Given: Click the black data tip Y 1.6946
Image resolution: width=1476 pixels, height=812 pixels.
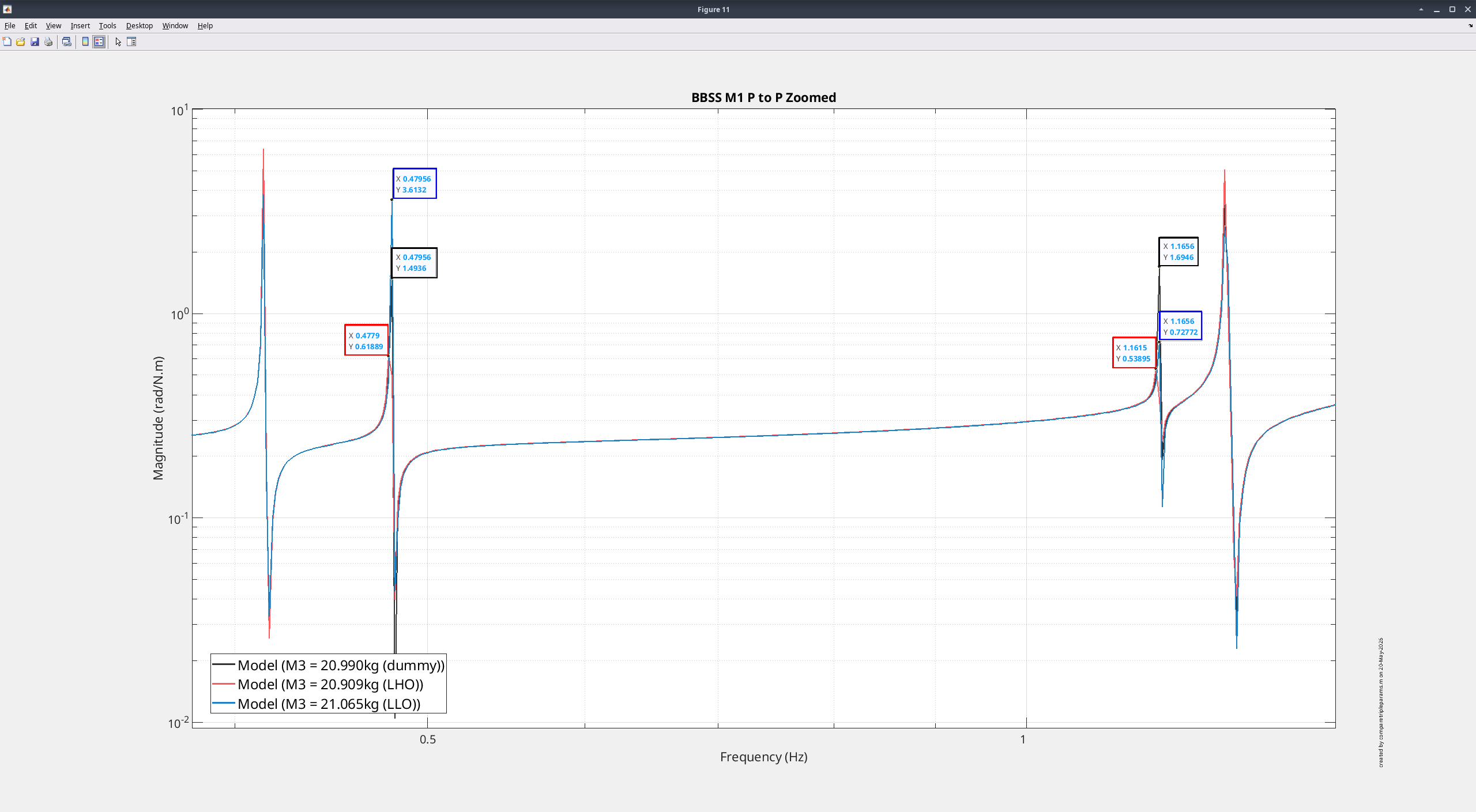Looking at the screenshot, I should 1178,252.
